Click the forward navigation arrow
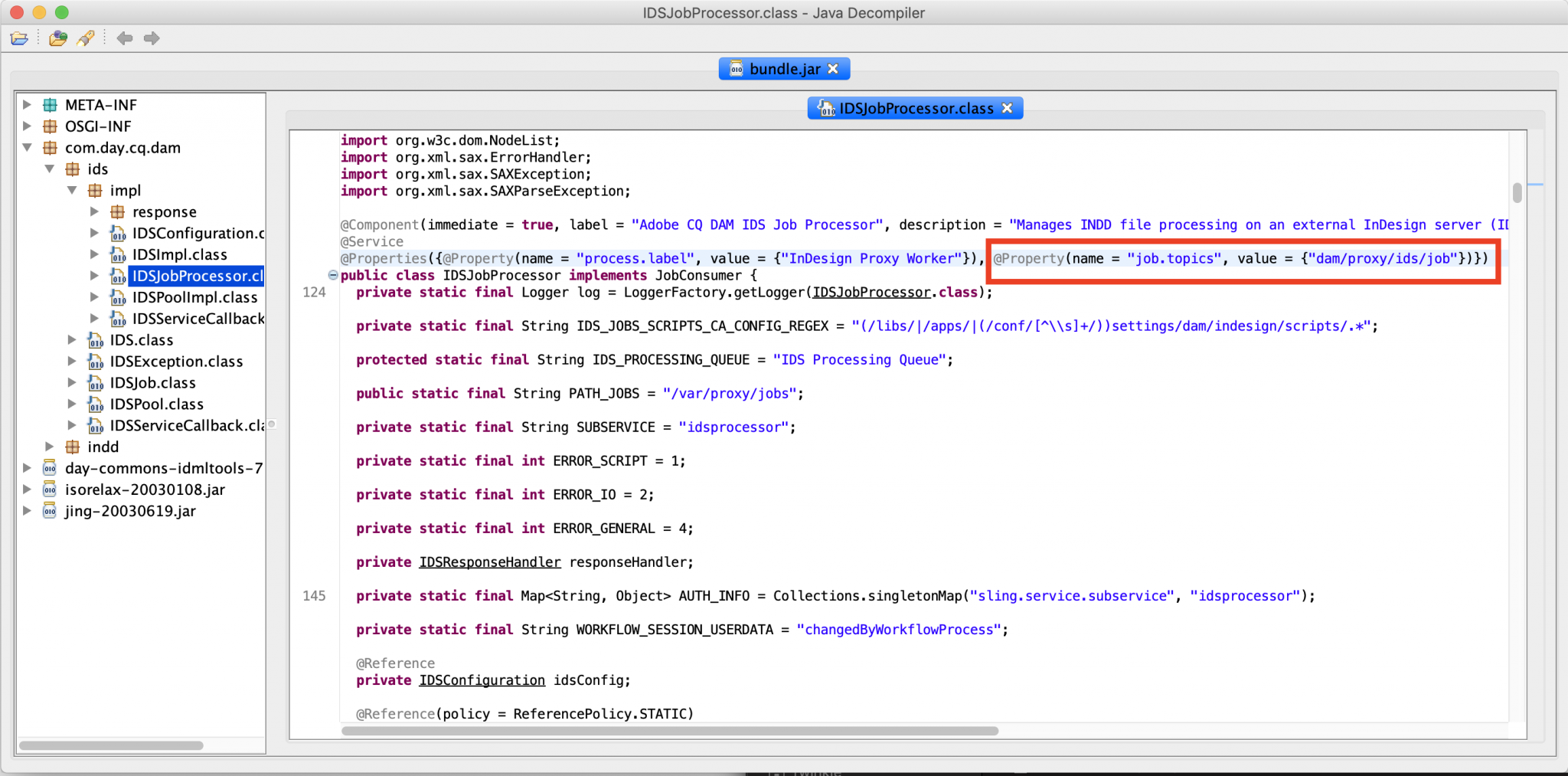Screen dimensions: 1568x776 (152, 38)
